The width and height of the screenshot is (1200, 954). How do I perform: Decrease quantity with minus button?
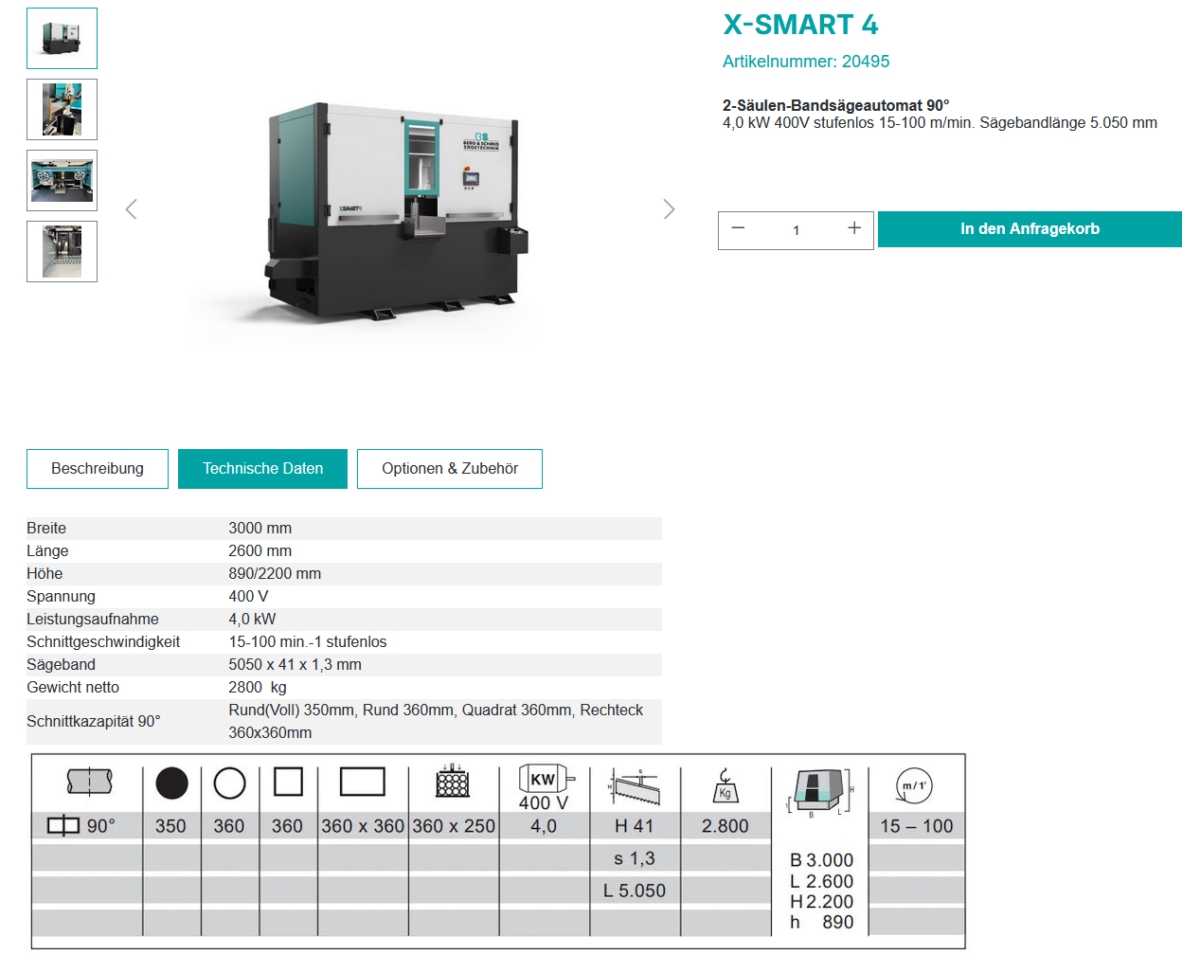(738, 229)
